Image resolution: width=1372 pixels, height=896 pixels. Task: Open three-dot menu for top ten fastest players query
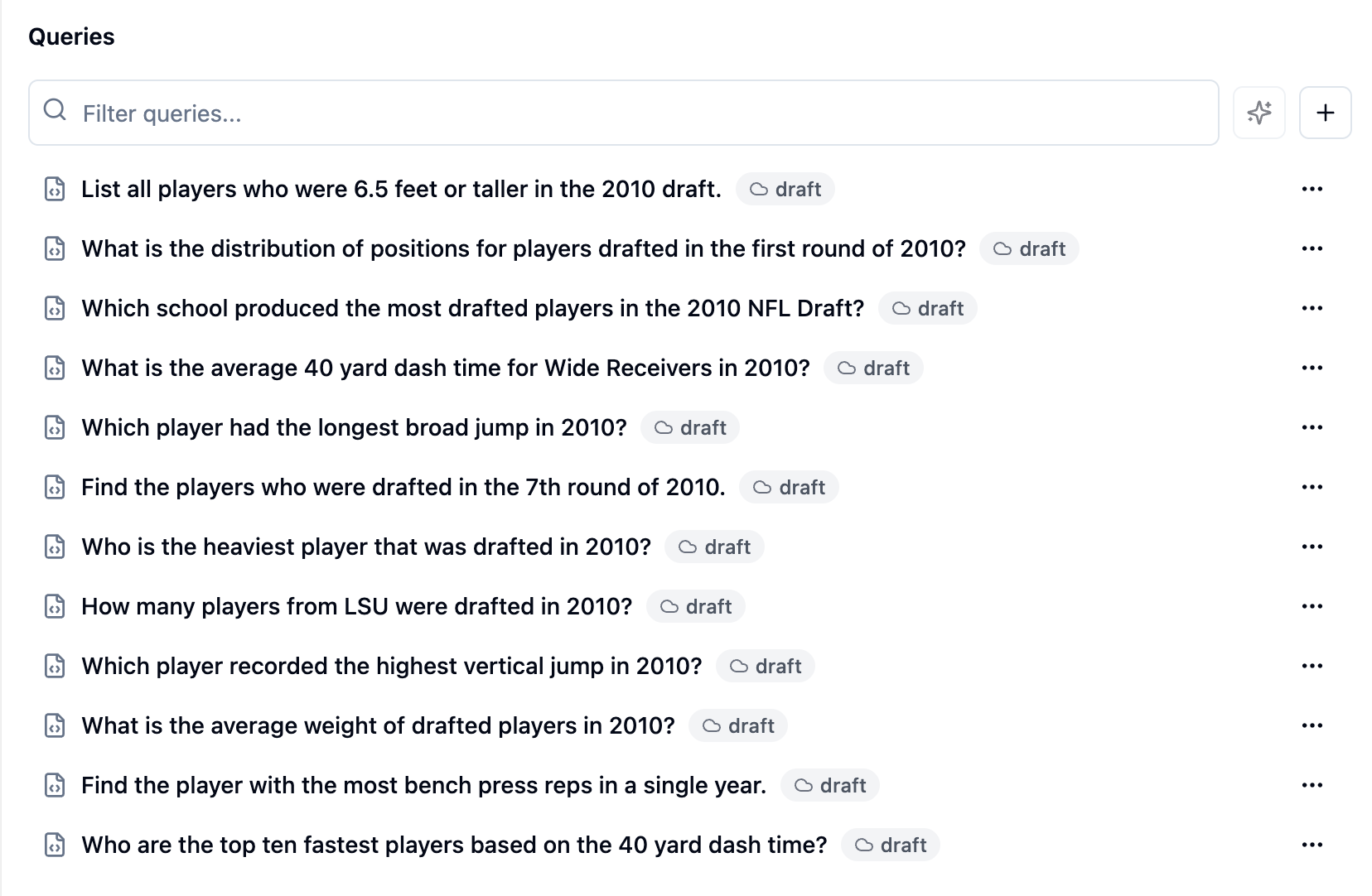pos(1312,845)
